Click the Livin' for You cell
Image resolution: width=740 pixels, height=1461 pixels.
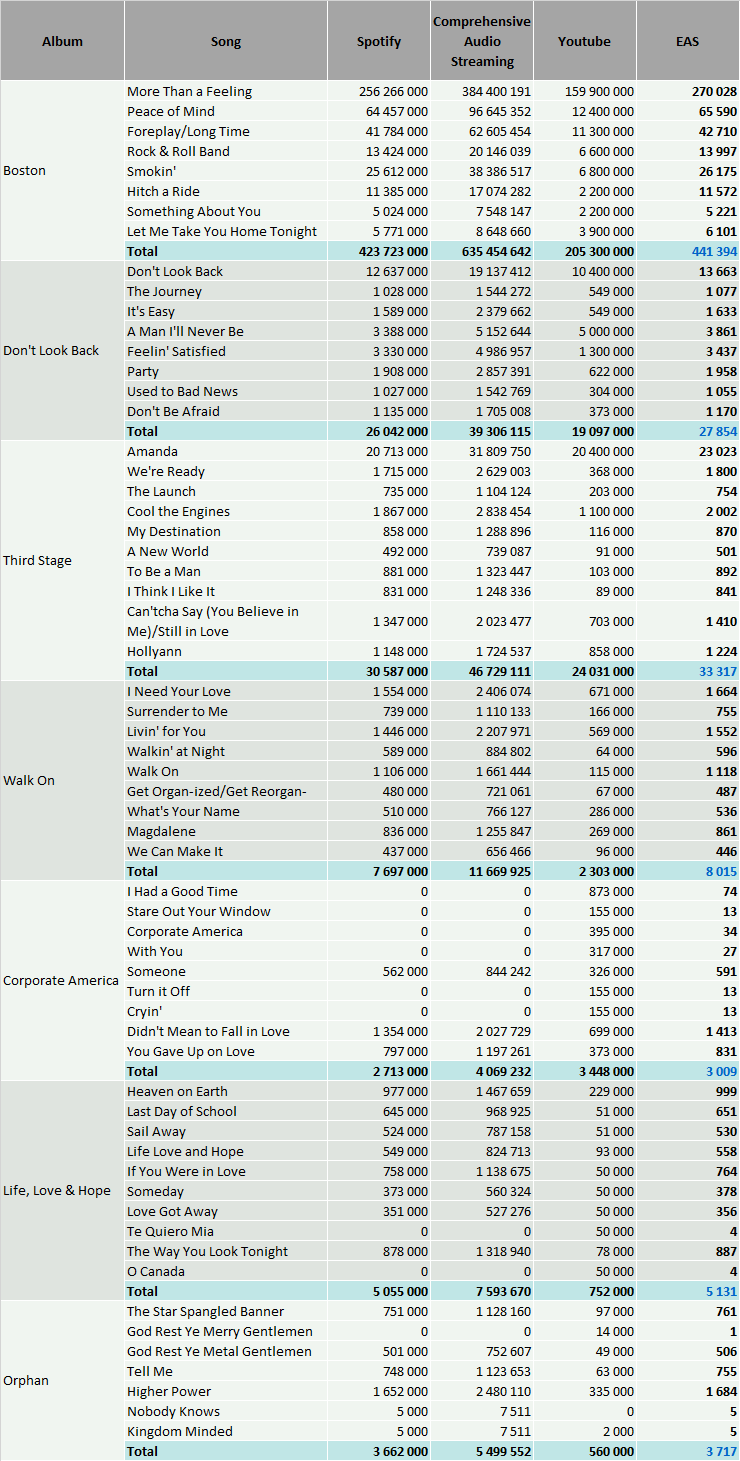(226, 731)
